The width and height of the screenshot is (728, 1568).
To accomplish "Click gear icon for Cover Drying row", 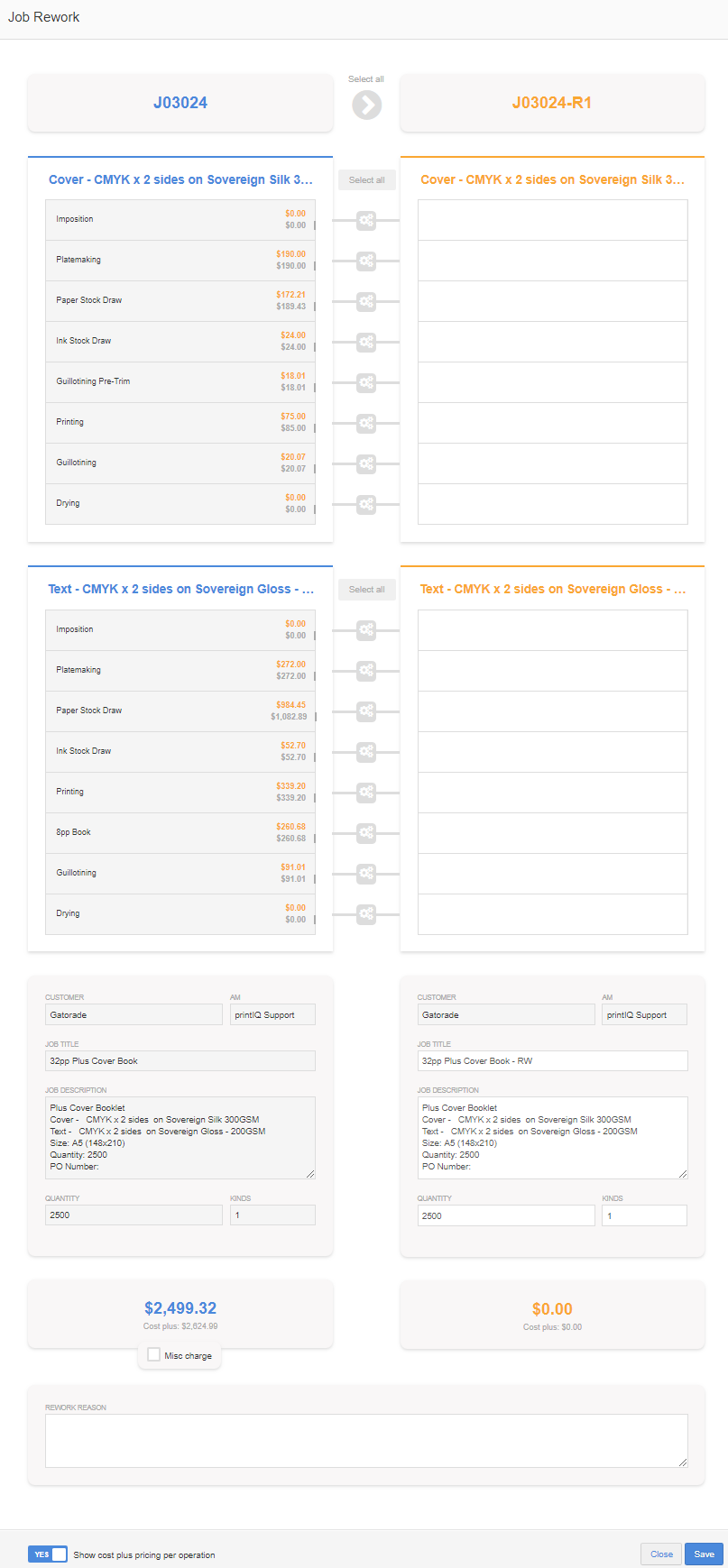I will pyautogui.click(x=366, y=504).
